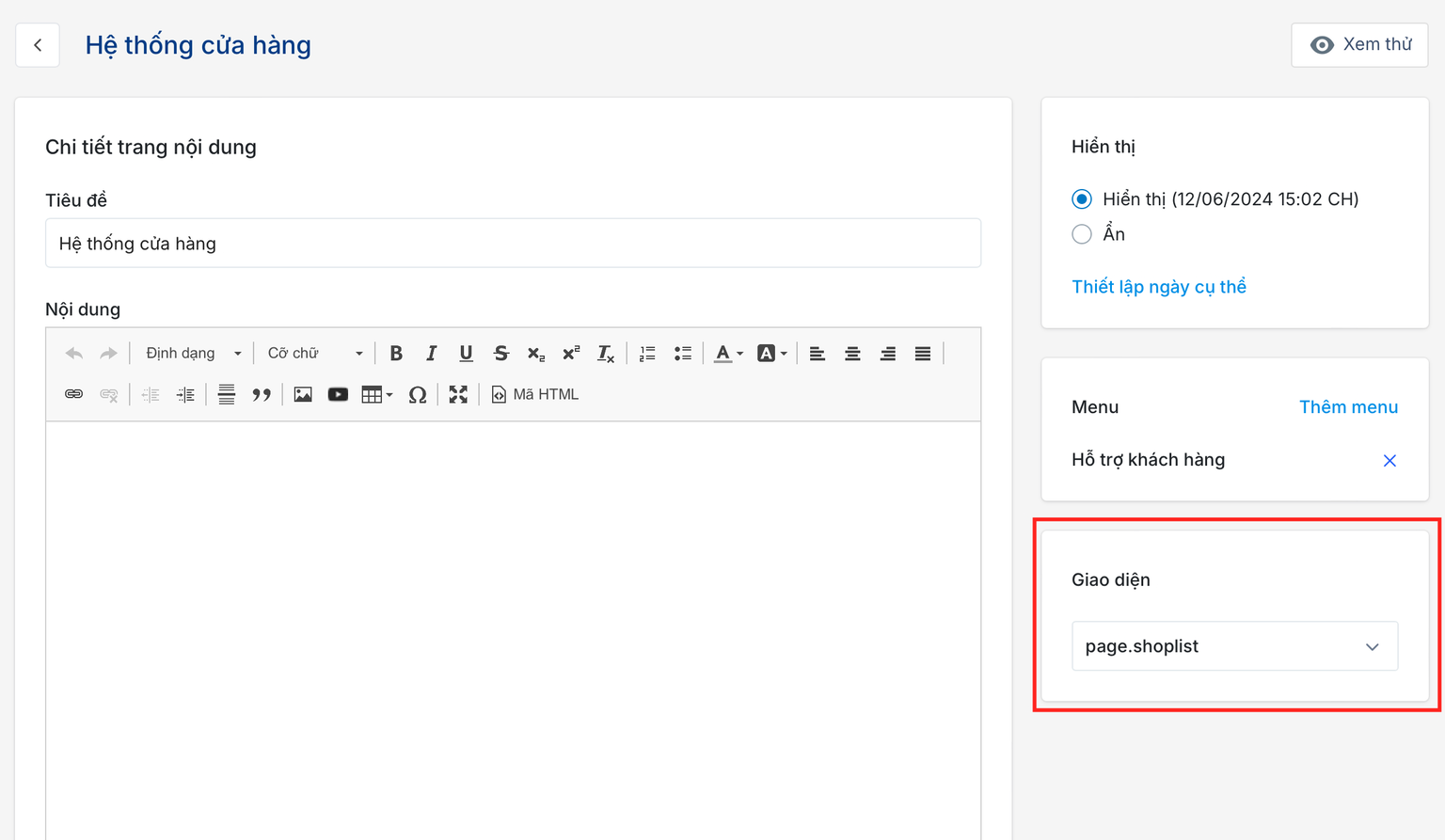Open the text color picker
Viewport: 1445px width, 840px height.
pyautogui.click(x=727, y=354)
